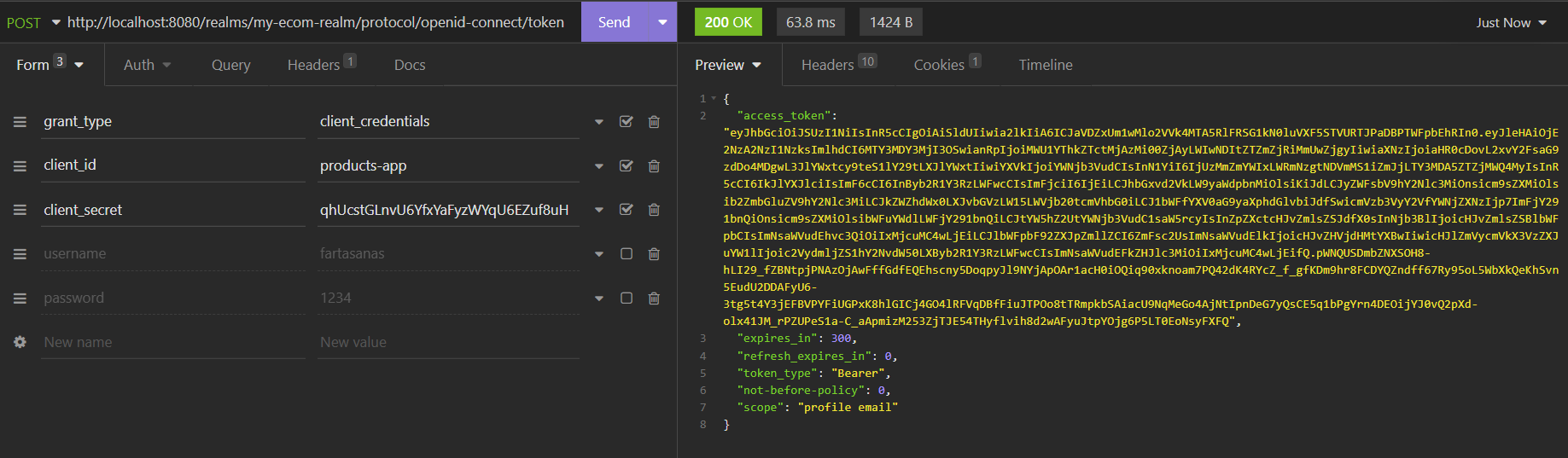Delete the client_id row with trash icon
The image size is (1568, 458).
654,166
